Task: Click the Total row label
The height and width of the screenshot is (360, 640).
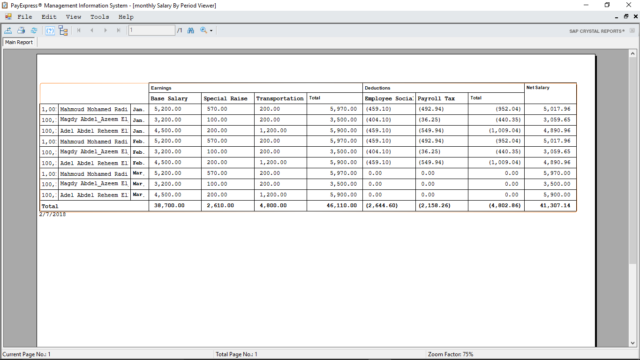Action: (x=50, y=206)
